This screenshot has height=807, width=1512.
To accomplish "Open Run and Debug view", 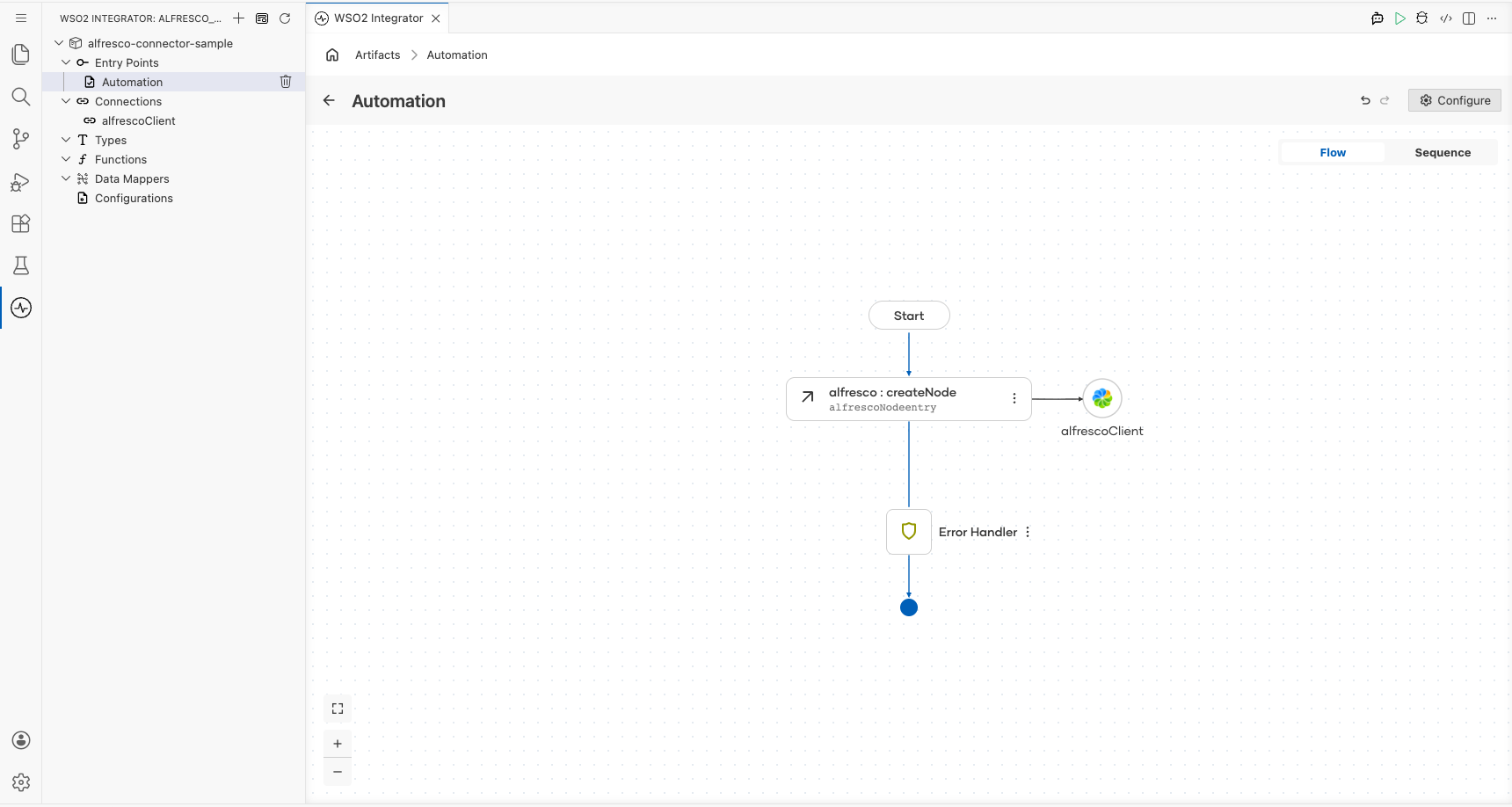I will [x=21, y=181].
